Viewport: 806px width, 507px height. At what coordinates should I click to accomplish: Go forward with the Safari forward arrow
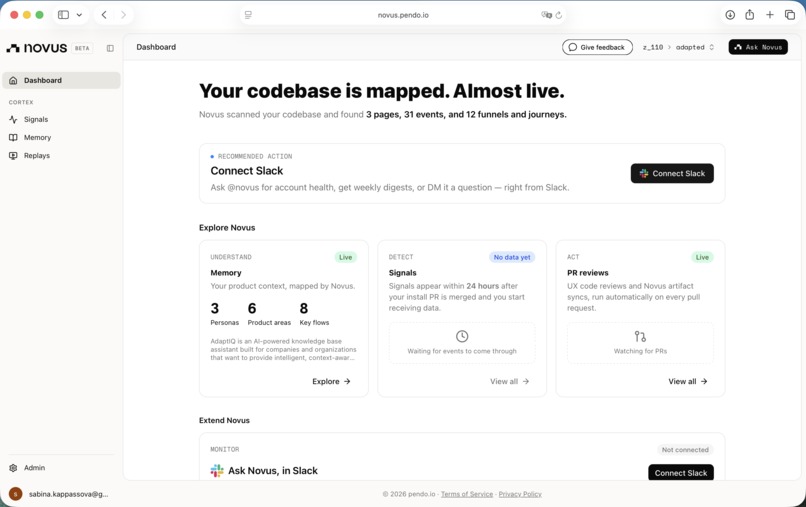(x=123, y=15)
